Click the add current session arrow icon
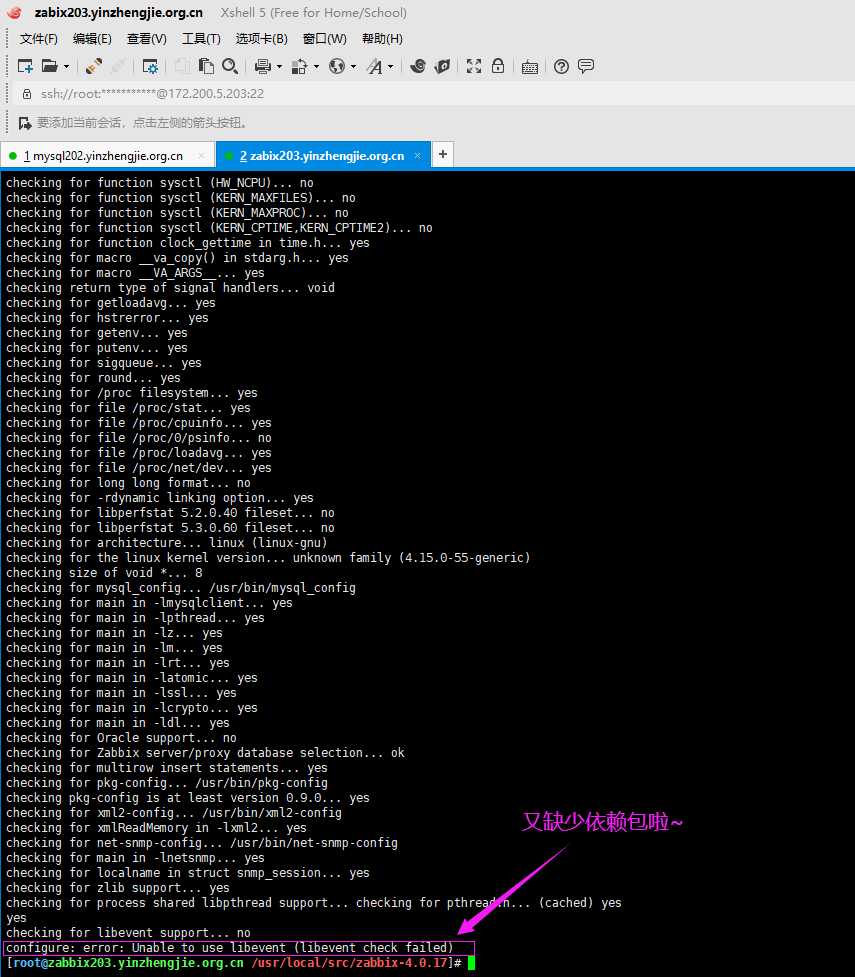 click(x=24, y=123)
